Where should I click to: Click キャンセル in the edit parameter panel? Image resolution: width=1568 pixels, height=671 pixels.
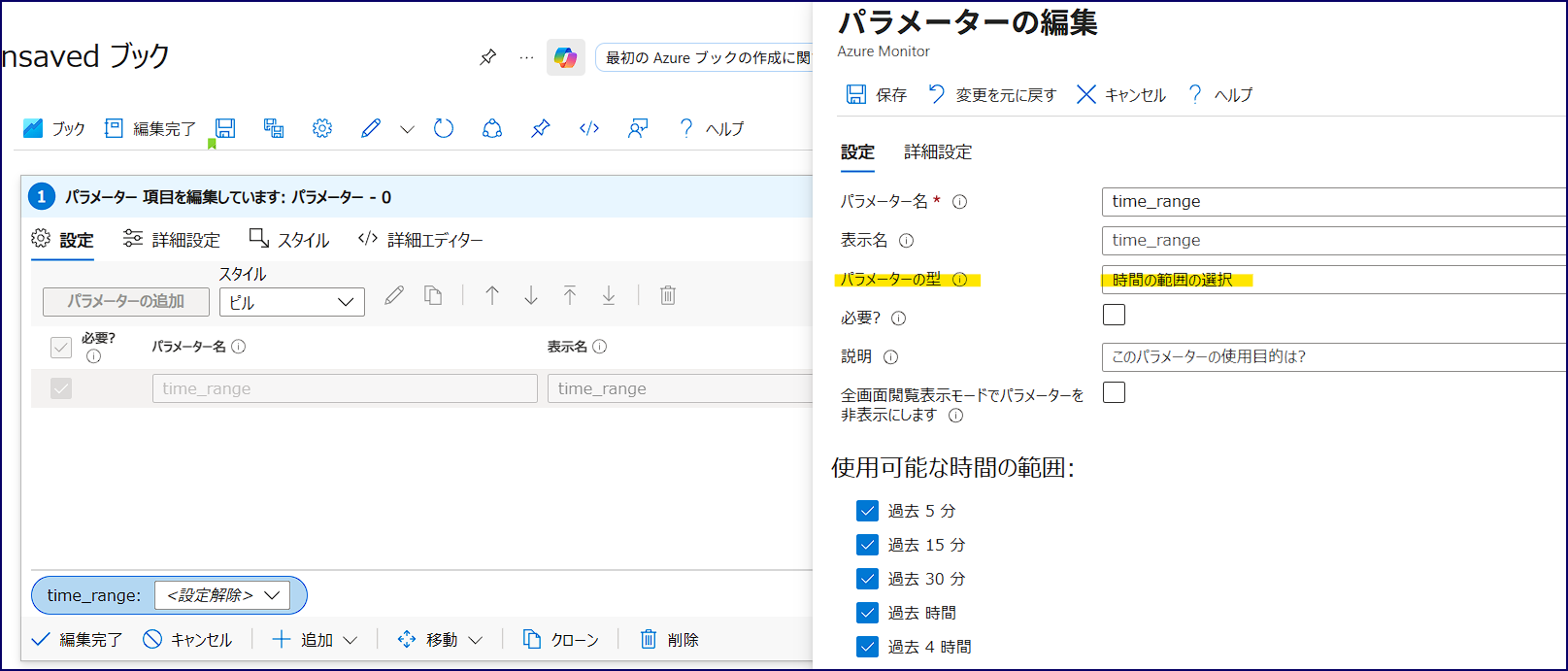tap(1121, 94)
